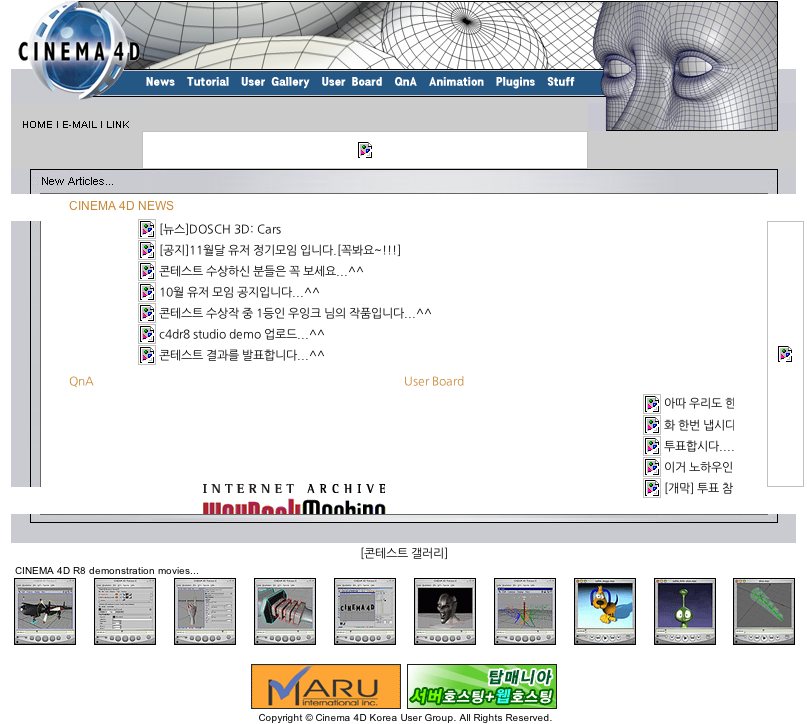Image resolution: width=807 pixels, height=724 pixels.
Task: Open settings dialog demo movie thumbnail
Action: pos(125,611)
